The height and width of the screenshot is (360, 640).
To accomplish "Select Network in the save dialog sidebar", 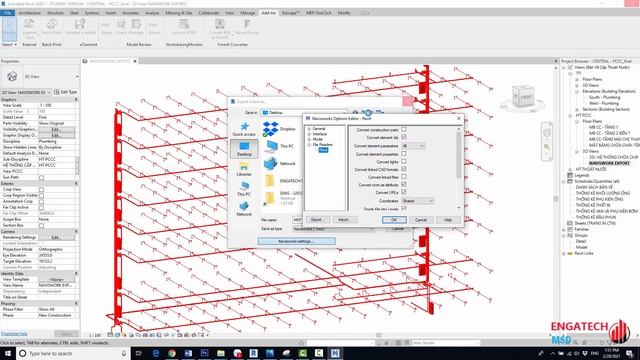I will [x=244, y=209].
